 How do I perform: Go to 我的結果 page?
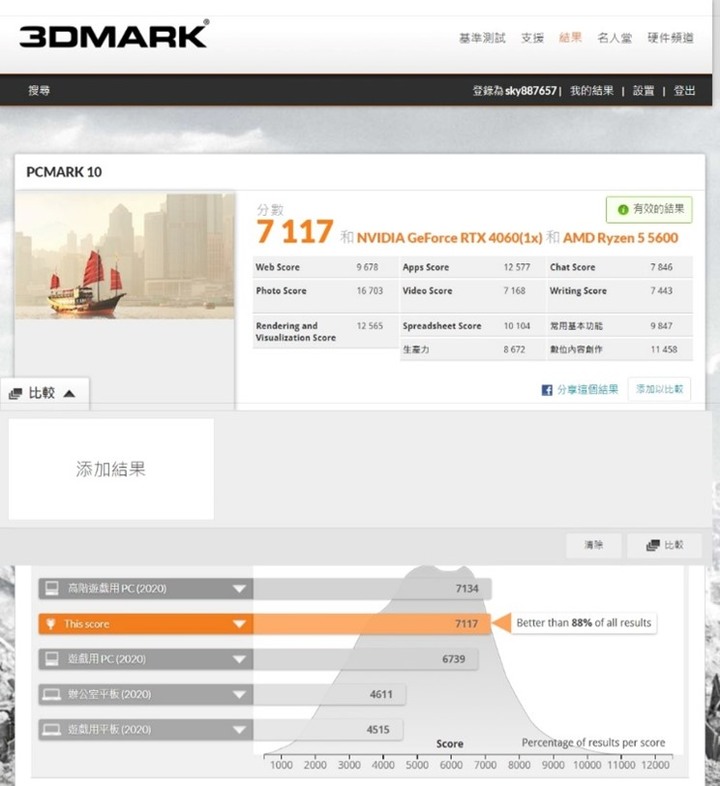coord(592,91)
